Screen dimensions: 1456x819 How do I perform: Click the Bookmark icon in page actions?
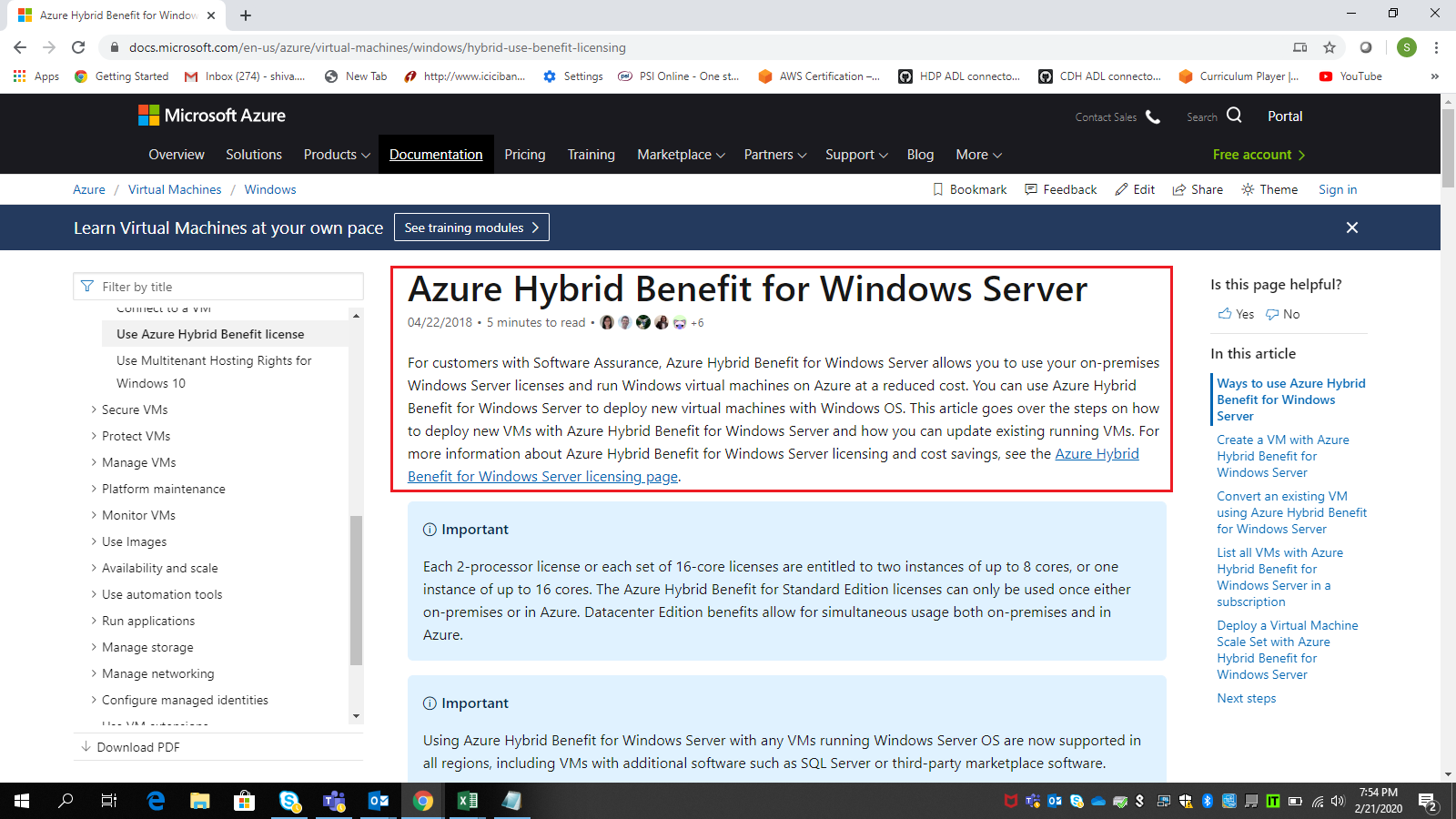tap(938, 189)
